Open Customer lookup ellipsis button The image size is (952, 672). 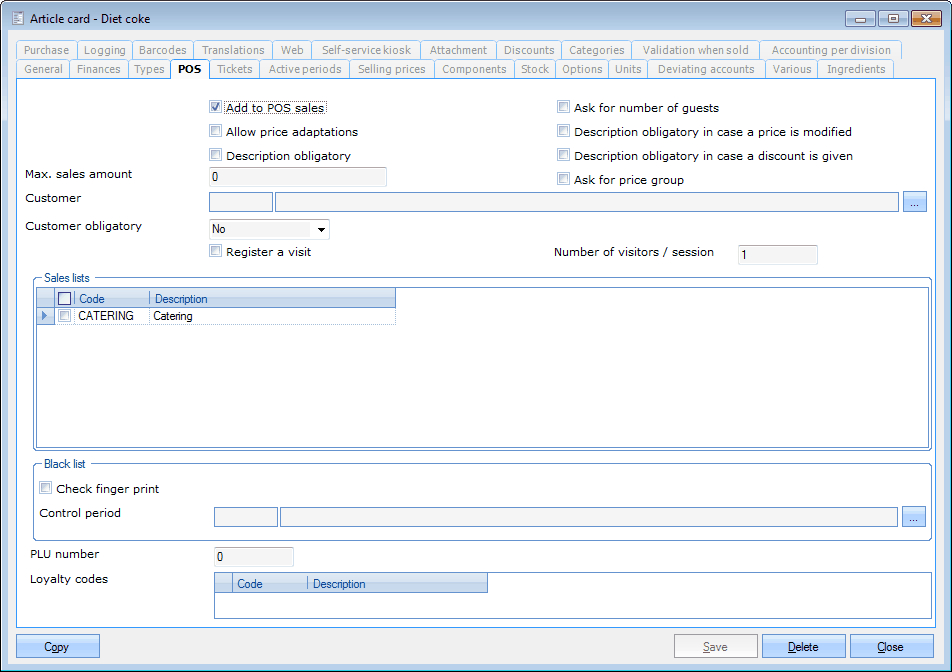point(915,202)
